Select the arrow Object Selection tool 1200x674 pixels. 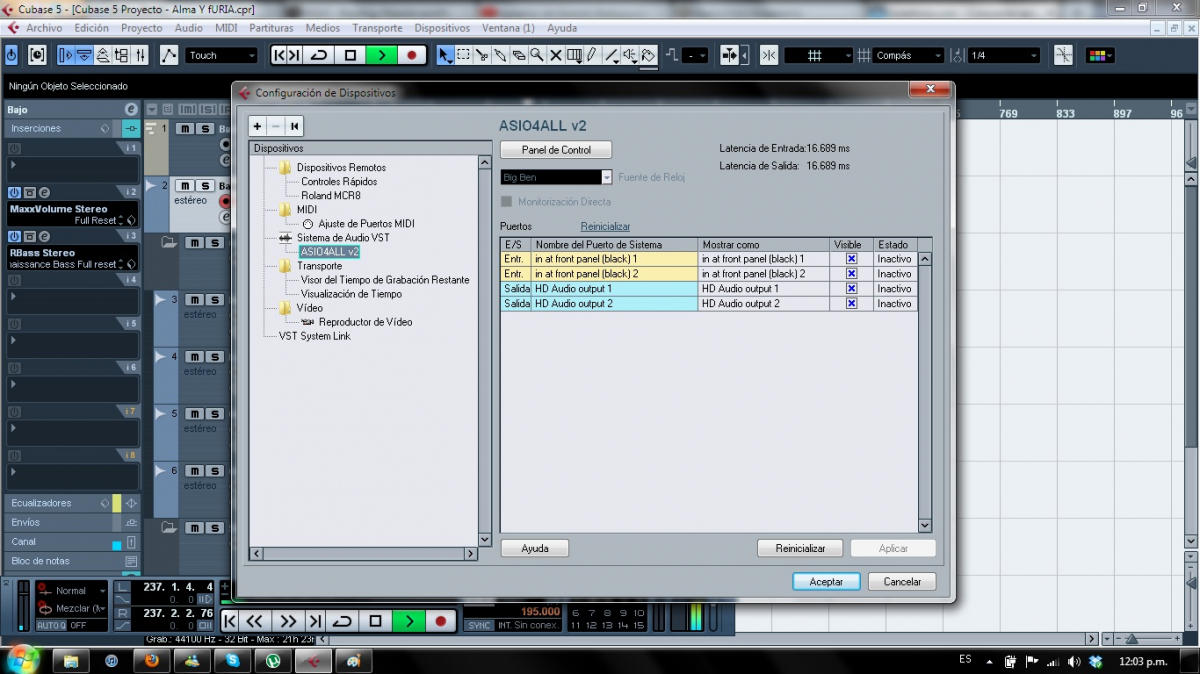(x=445, y=55)
